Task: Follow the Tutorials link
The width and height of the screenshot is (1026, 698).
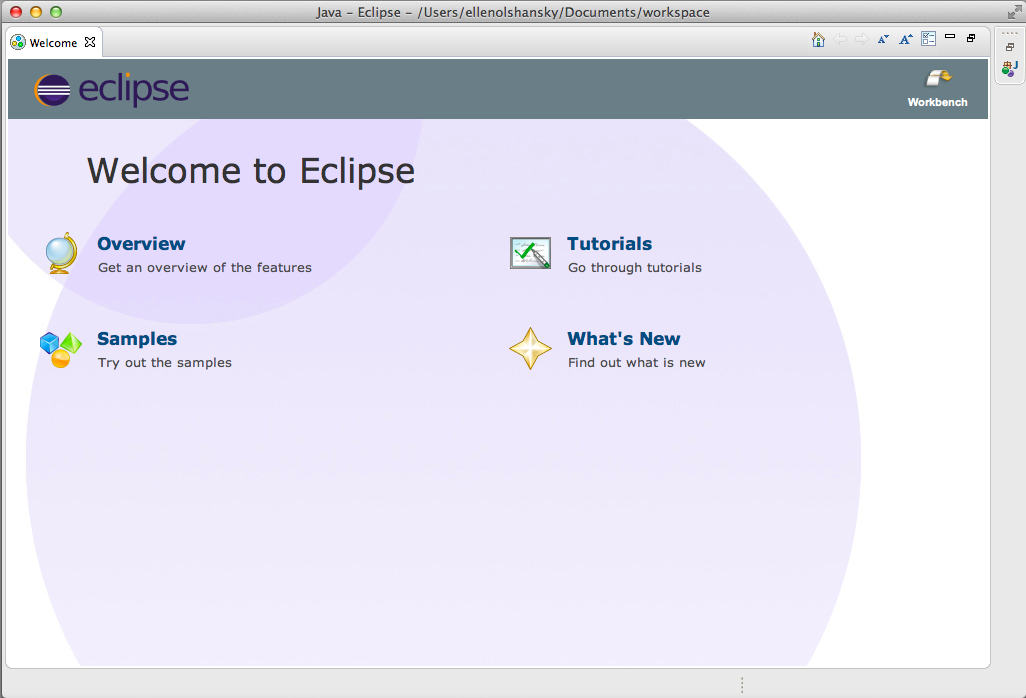Action: tap(609, 243)
